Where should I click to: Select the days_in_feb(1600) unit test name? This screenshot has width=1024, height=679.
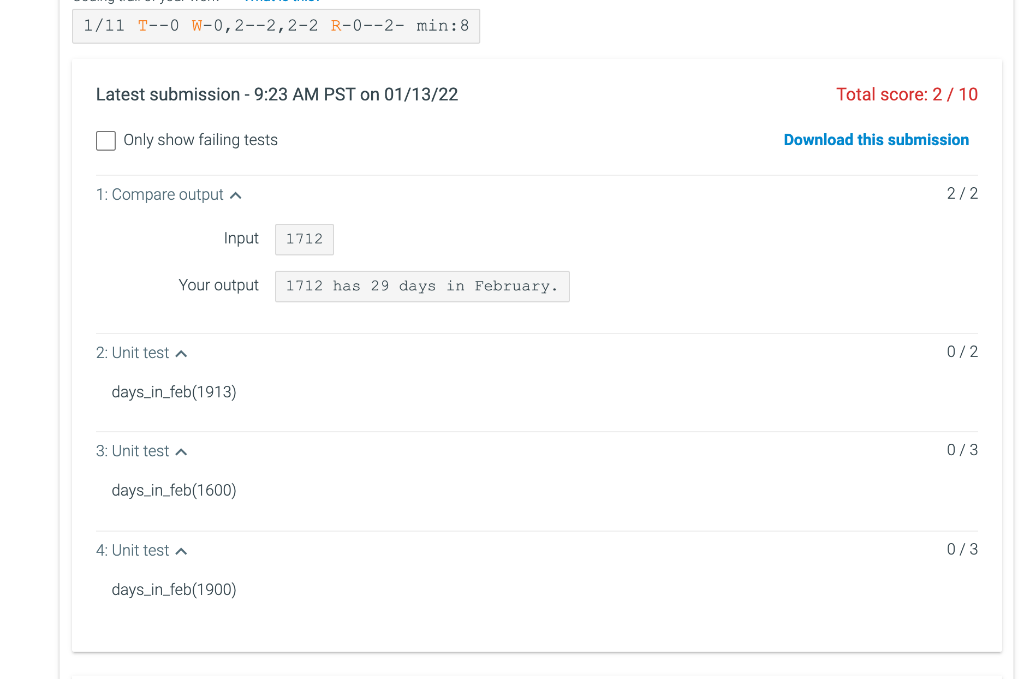coord(173,490)
